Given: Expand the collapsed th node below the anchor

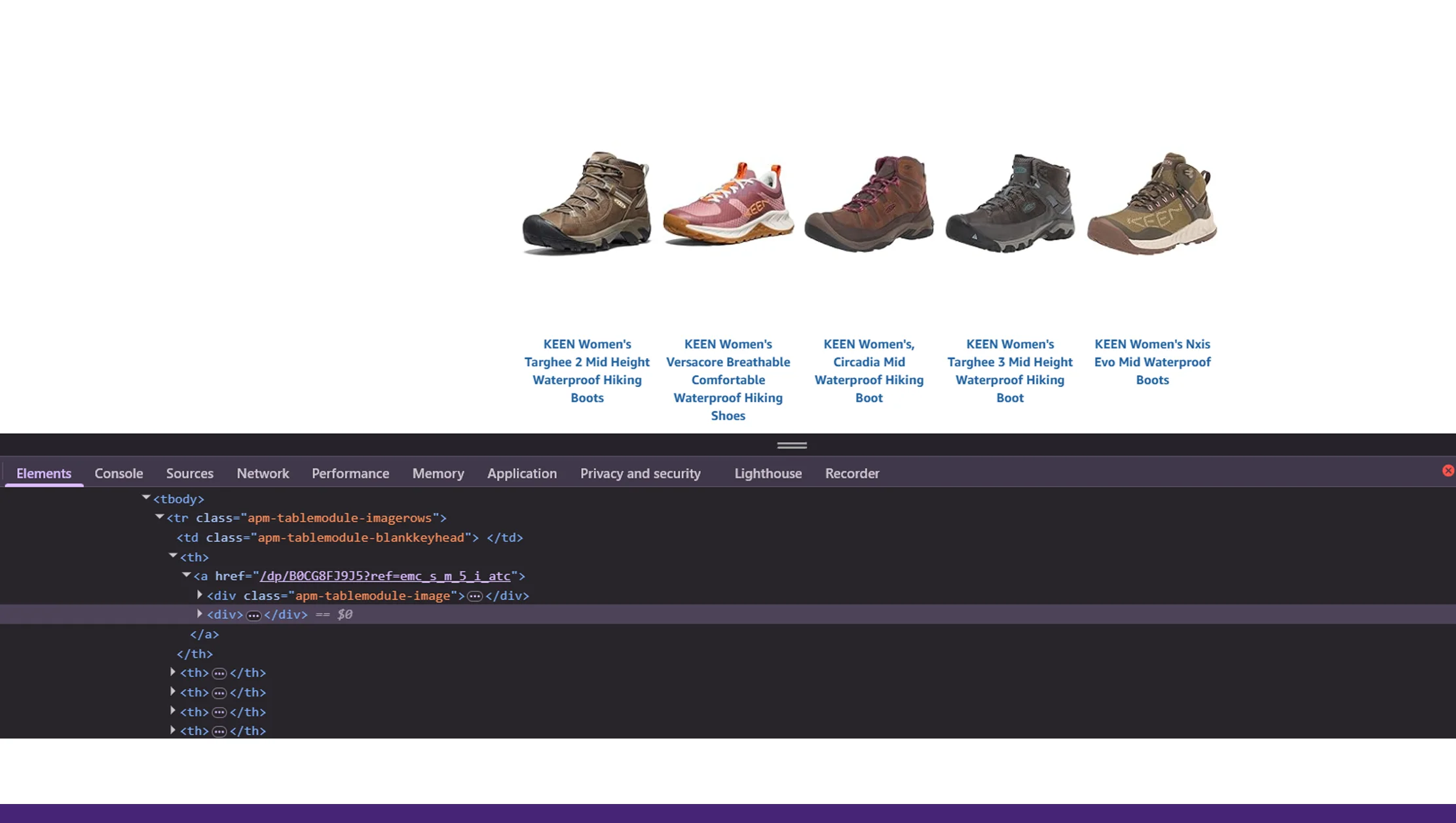Looking at the screenshot, I should [172, 672].
